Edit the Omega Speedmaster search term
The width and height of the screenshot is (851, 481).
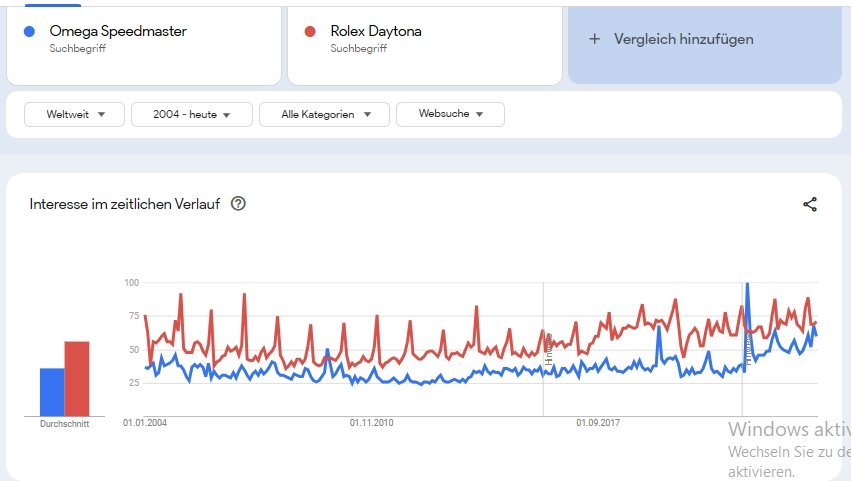coord(118,31)
